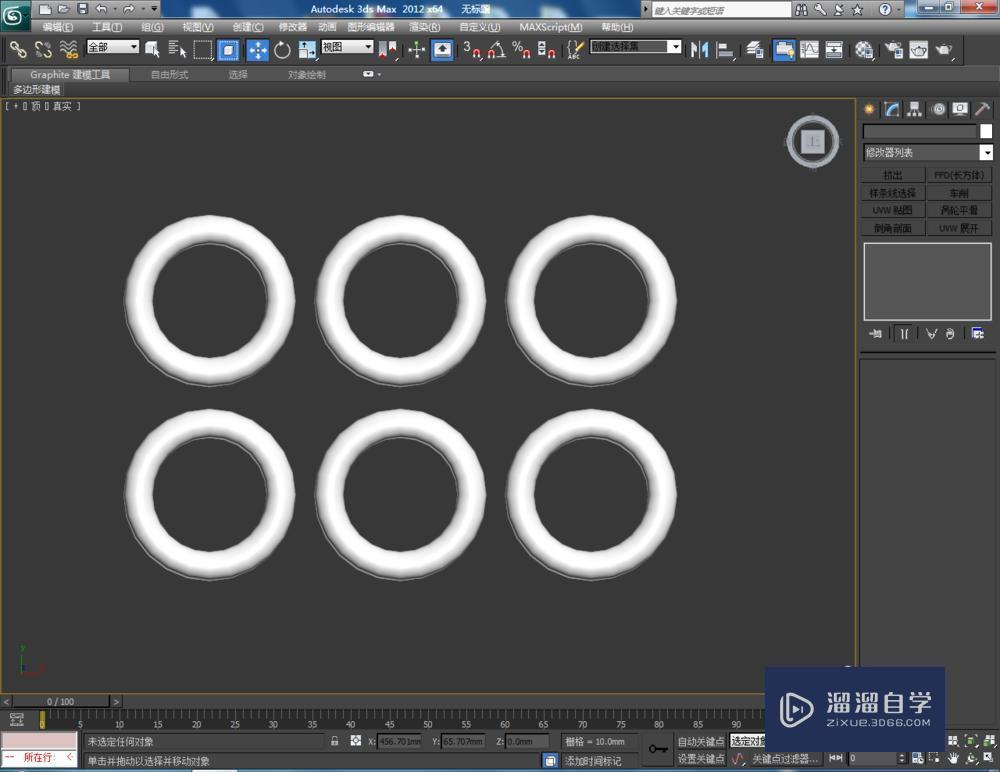Click the 车削 modifier button

pos(957,191)
